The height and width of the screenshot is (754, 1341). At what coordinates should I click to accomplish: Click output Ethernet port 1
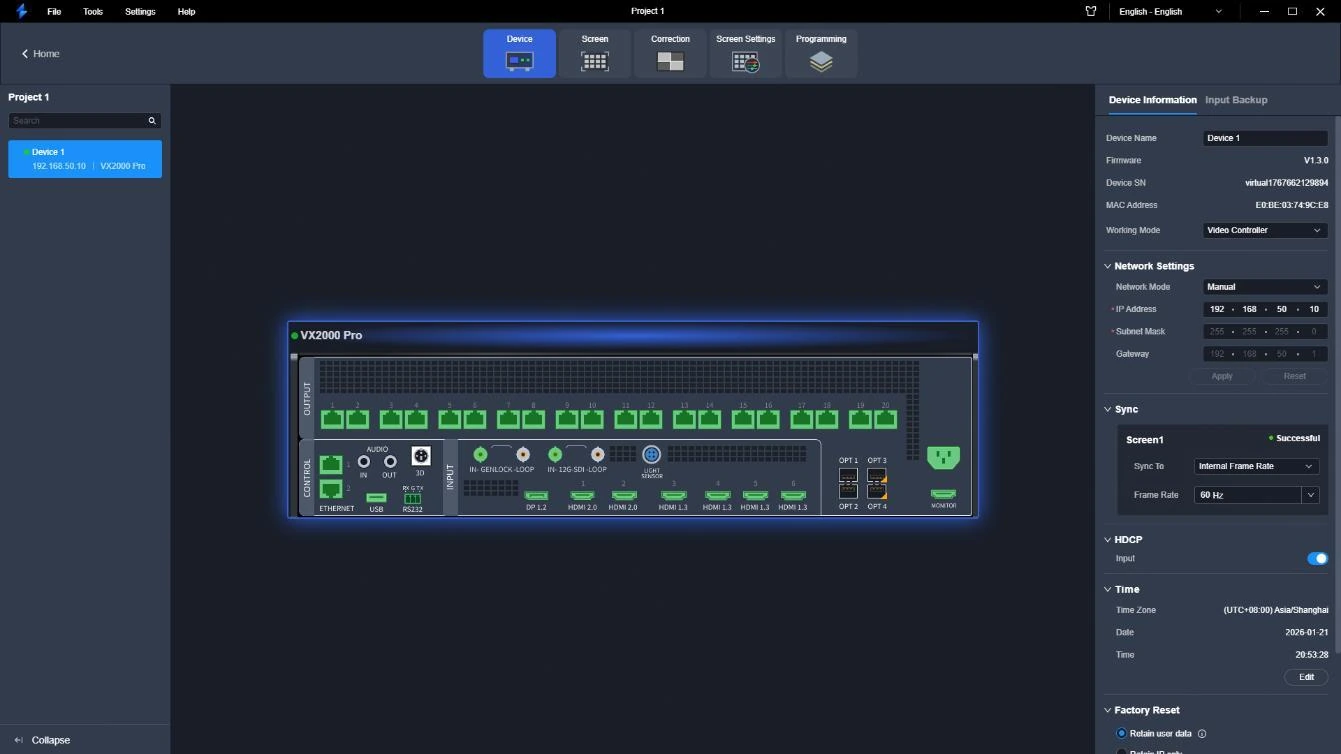pyautogui.click(x=332, y=419)
